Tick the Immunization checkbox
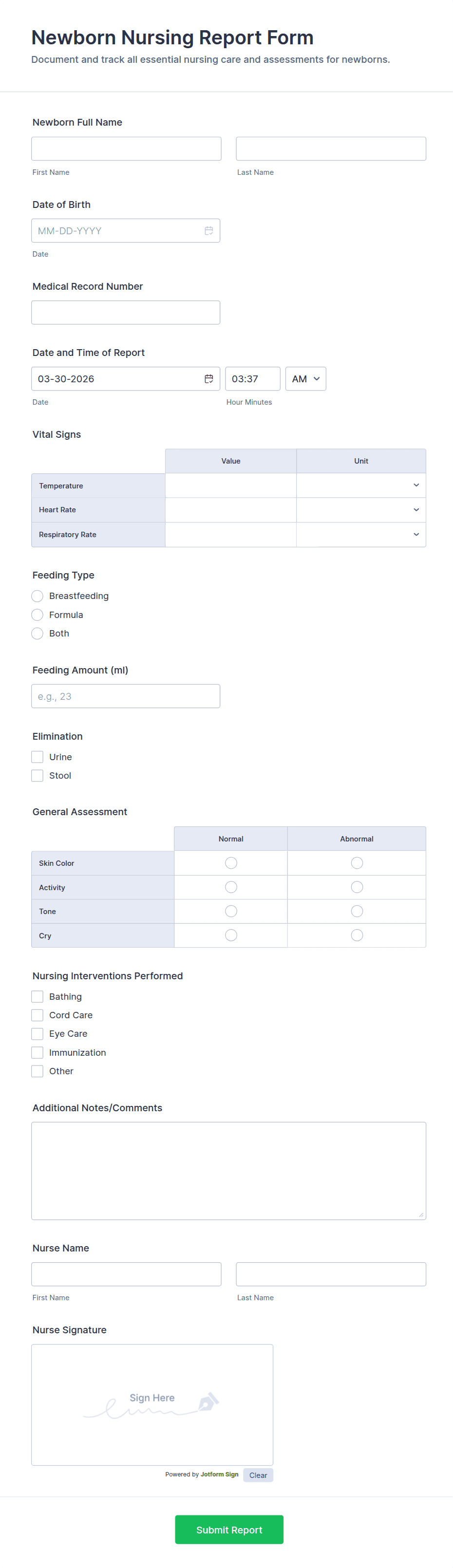Viewport: 453px width, 1568px height. pyautogui.click(x=37, y=1052)
